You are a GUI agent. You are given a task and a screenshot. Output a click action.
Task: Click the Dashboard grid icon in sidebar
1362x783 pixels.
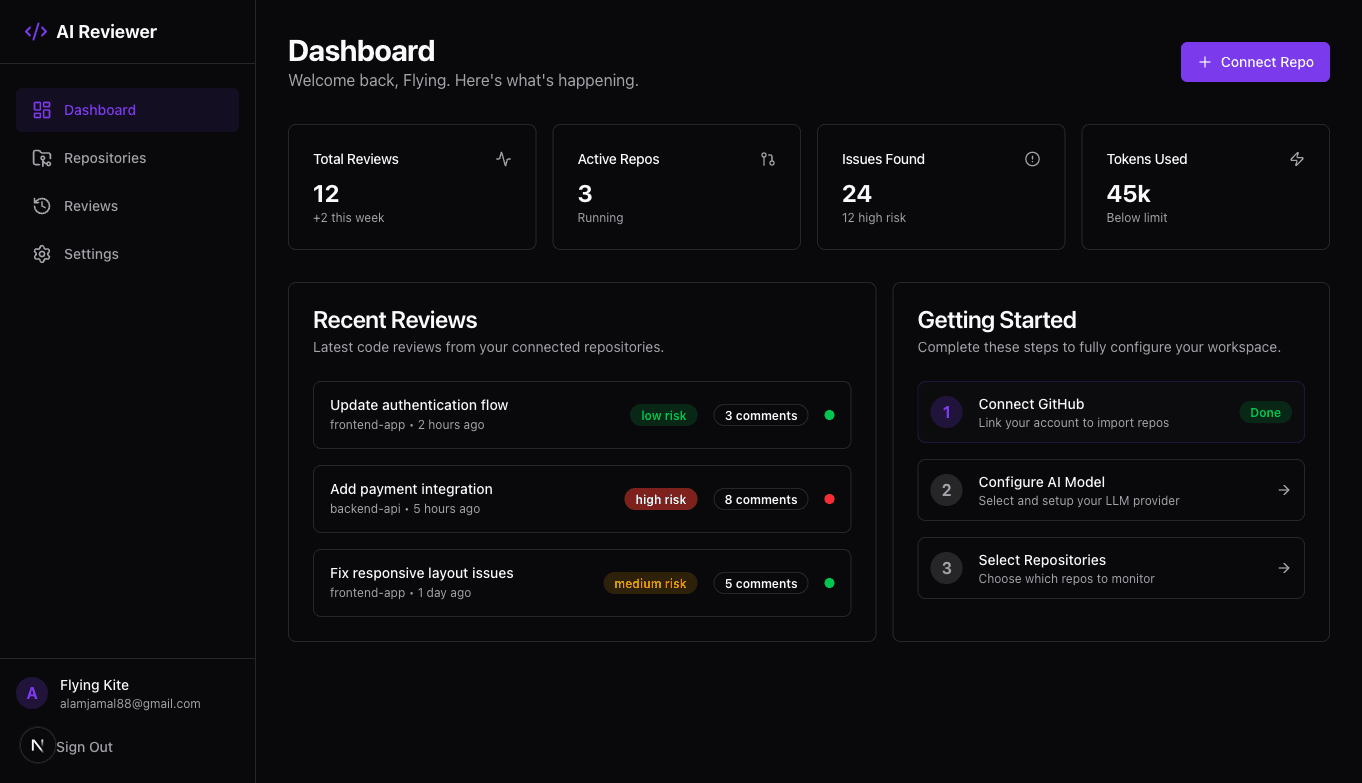point(42,110)
